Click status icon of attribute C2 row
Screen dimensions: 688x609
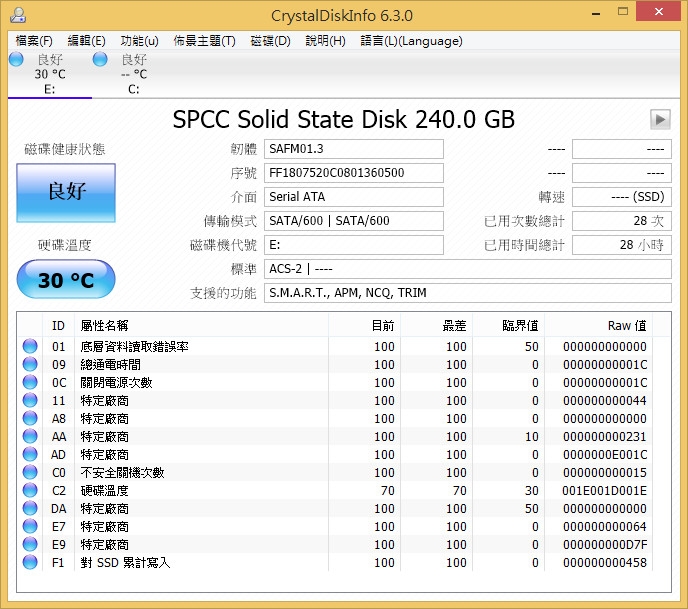point(30,490)
